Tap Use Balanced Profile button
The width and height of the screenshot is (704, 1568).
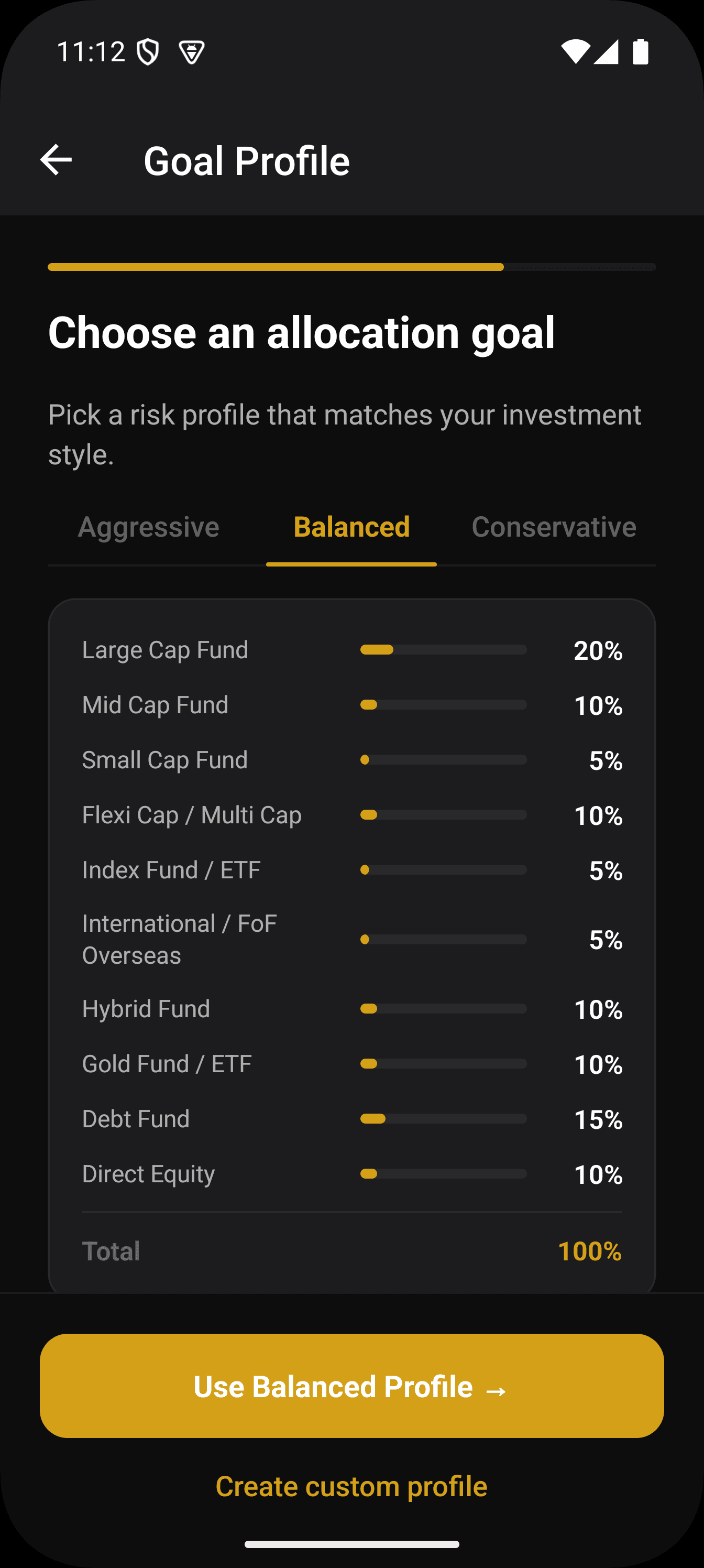(351, 1386)
